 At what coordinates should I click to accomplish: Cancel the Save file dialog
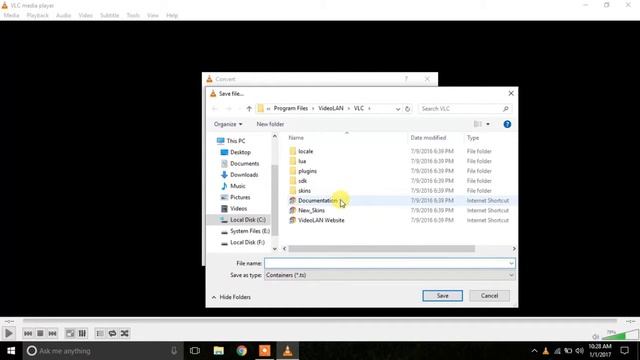[489, 296]
